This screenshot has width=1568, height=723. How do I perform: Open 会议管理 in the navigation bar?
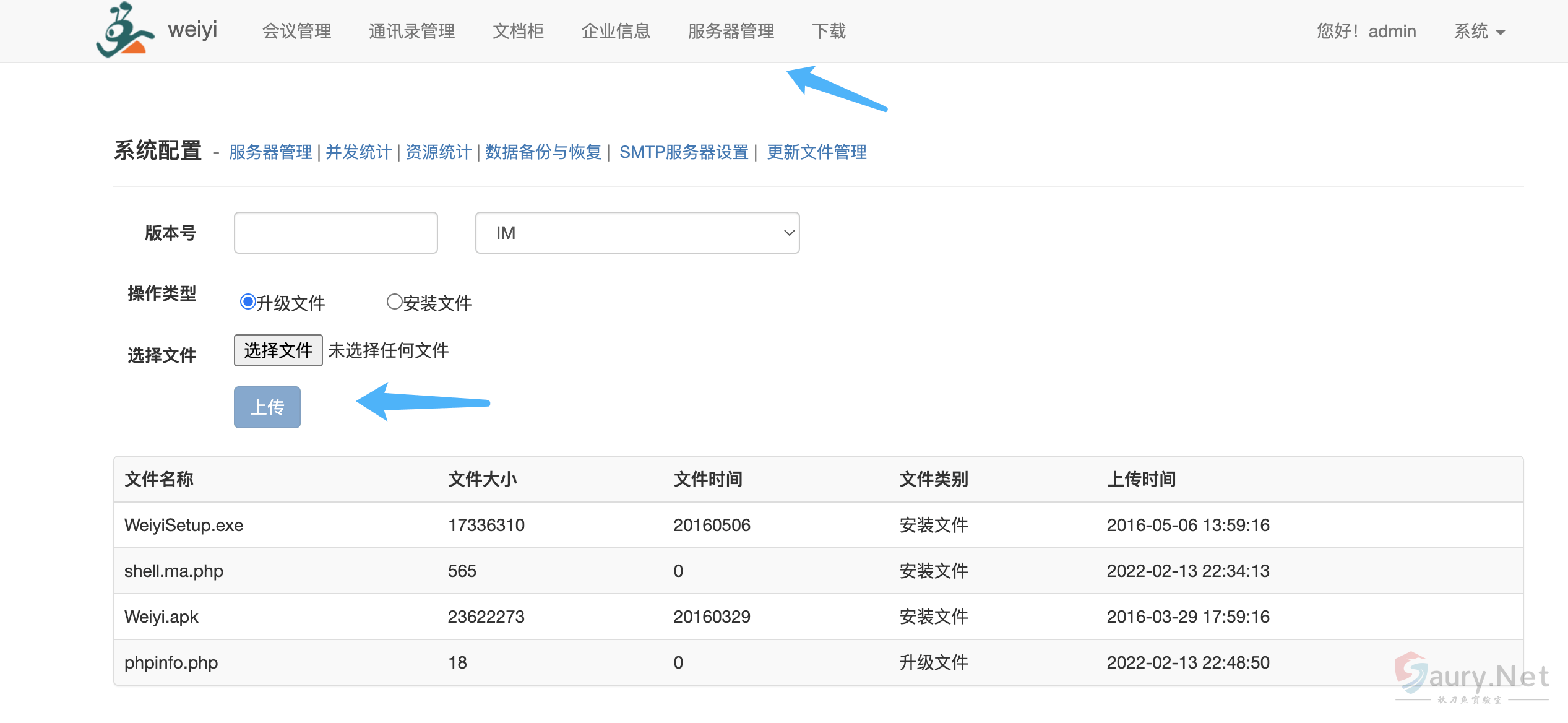[x=296, y=32]
